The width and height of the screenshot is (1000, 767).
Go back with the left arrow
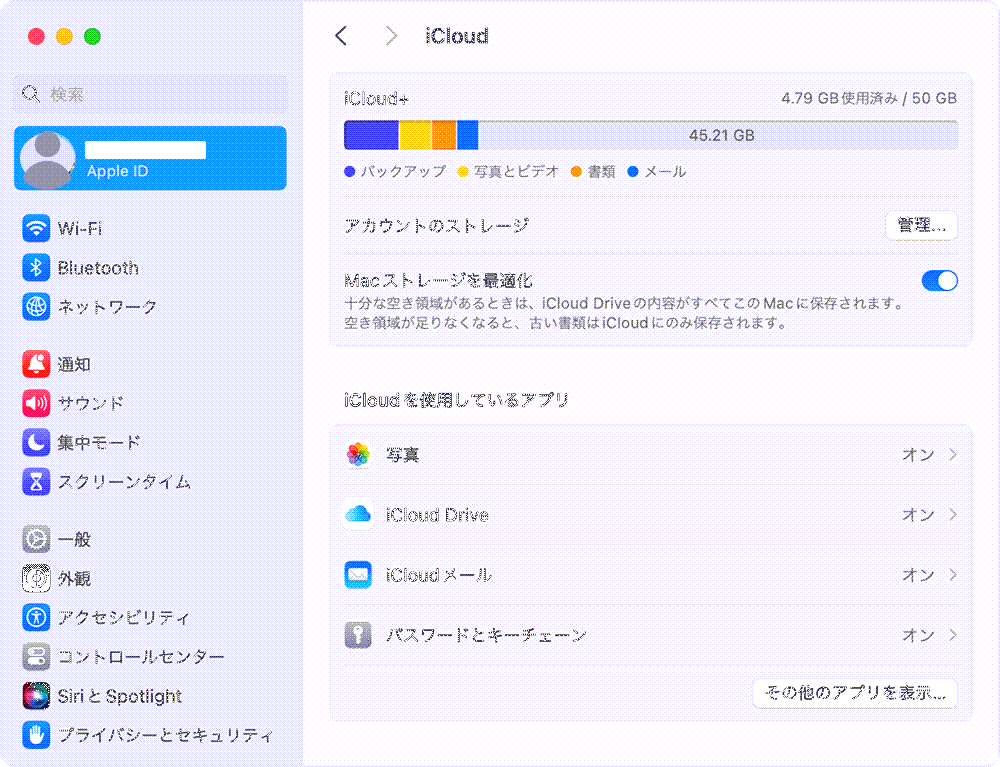click(x=341, y=36)
